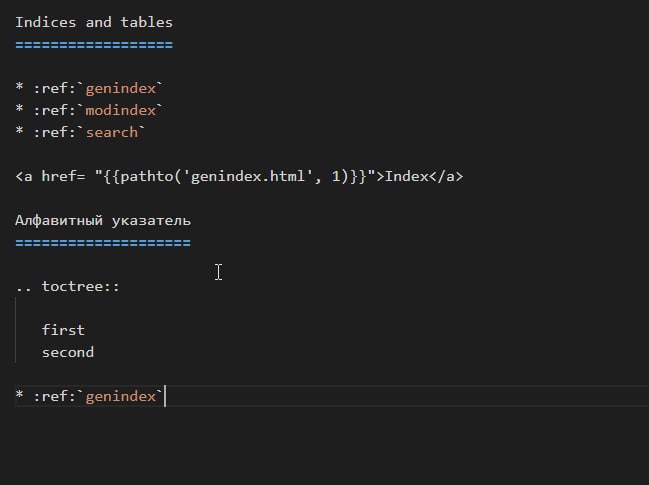Click ':ref:' on the last highlighted line
This screenshot has height=485, width=649.
pos(55,396)
